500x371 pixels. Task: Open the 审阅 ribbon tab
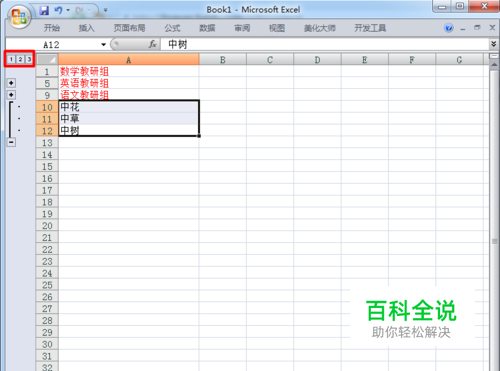[x=242, y=28]
